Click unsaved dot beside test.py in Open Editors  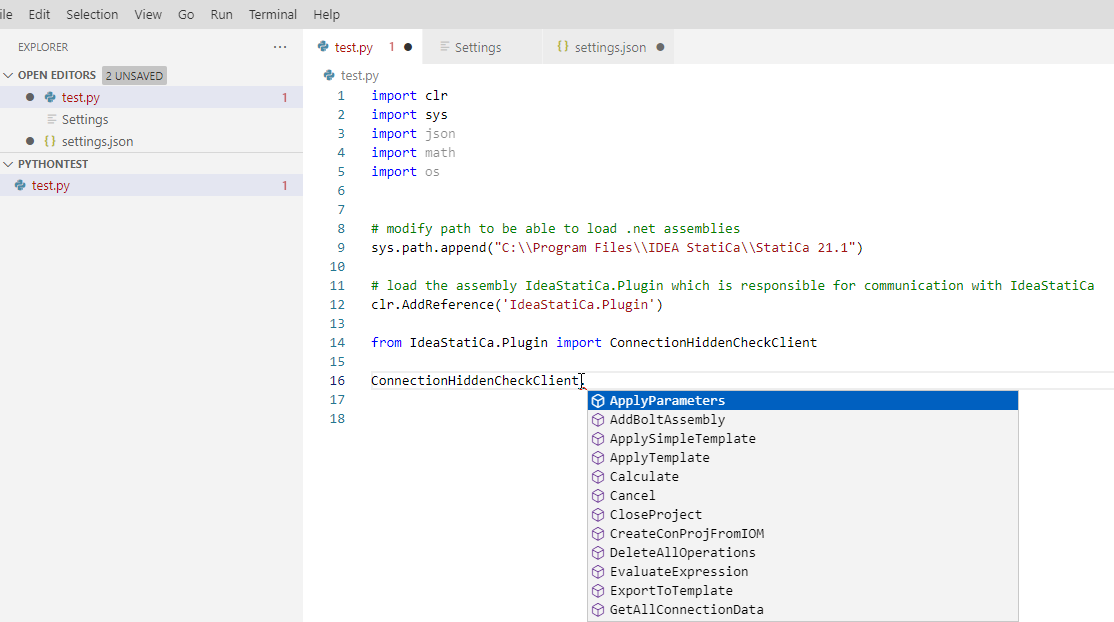pos(30,97)
